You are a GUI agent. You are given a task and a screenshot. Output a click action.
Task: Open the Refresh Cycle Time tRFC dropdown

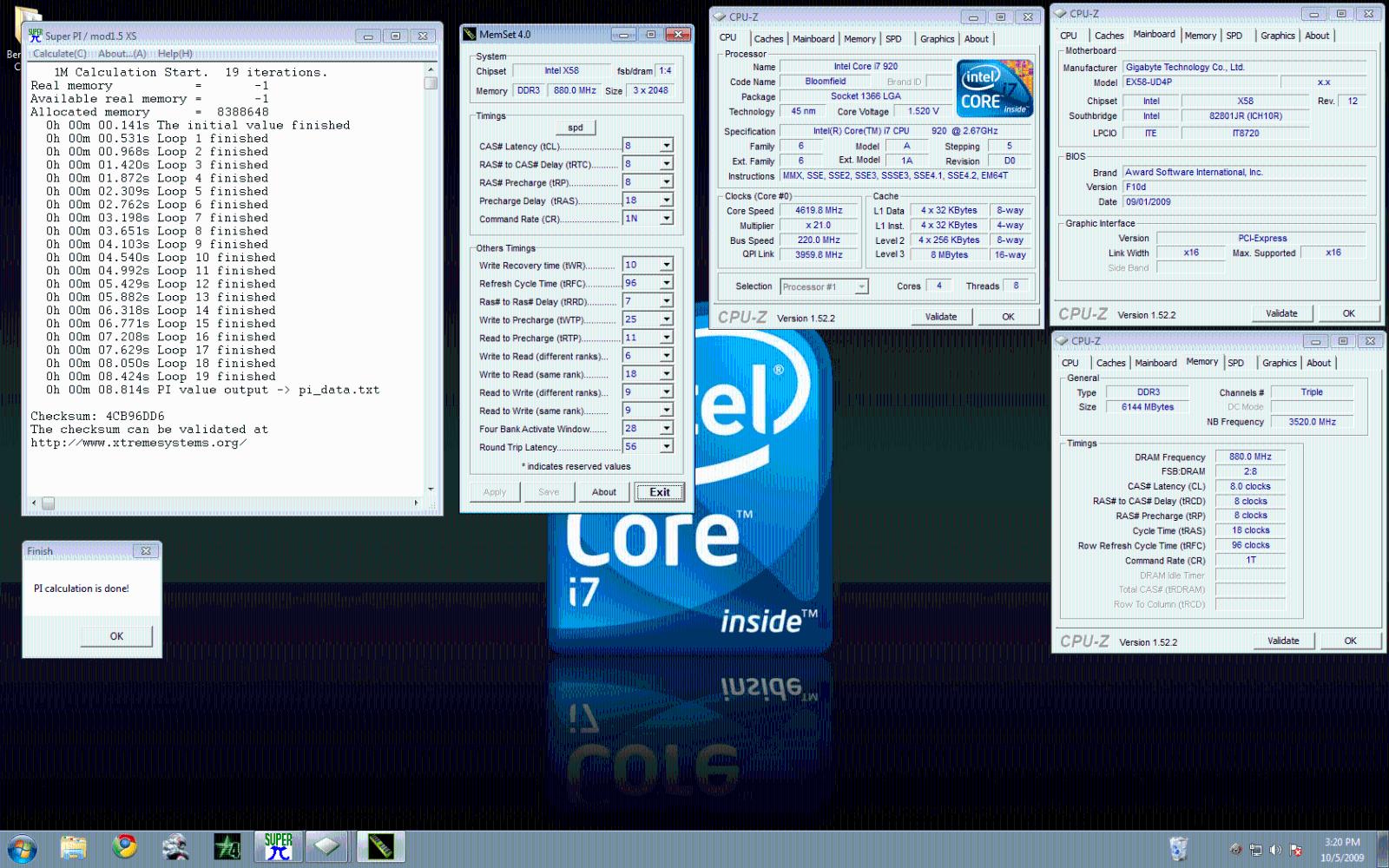[x=667, y=283]
